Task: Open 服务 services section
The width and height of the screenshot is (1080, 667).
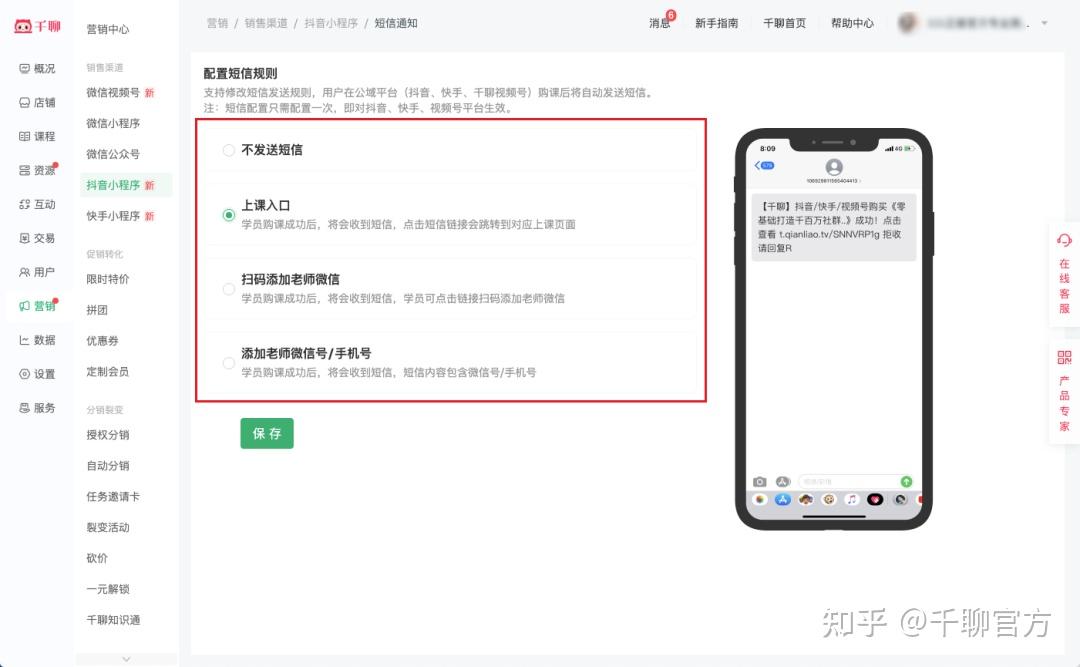Action: 37,407
